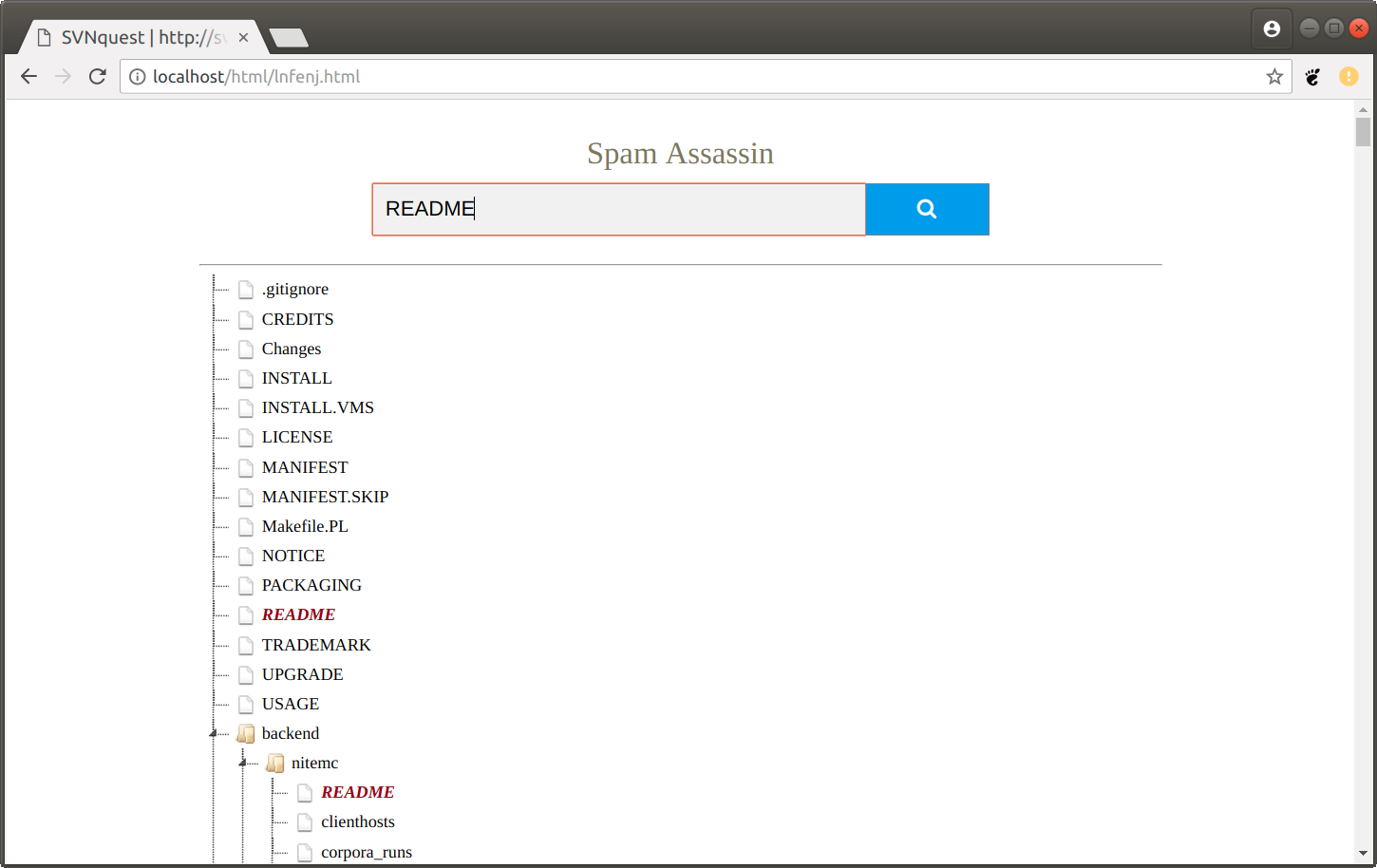Open the USAGE file

click(291, 704)
